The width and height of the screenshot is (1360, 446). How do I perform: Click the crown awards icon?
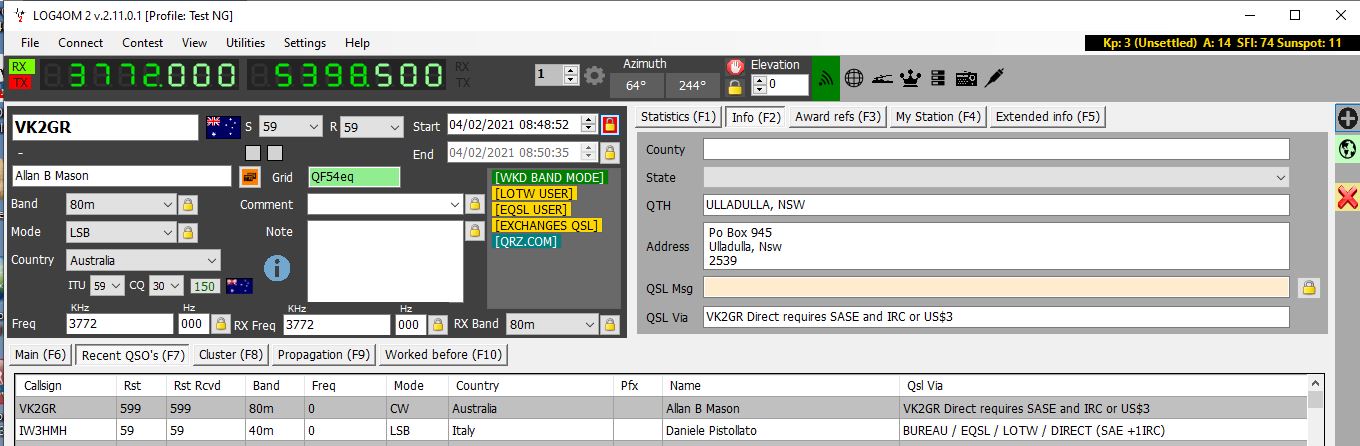[911, 77]
